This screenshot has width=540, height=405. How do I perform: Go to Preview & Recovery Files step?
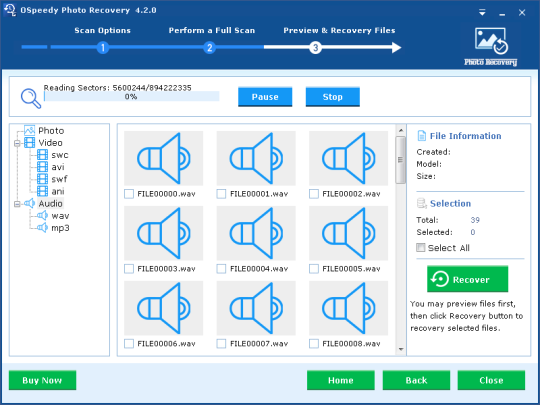click(339, 30)
